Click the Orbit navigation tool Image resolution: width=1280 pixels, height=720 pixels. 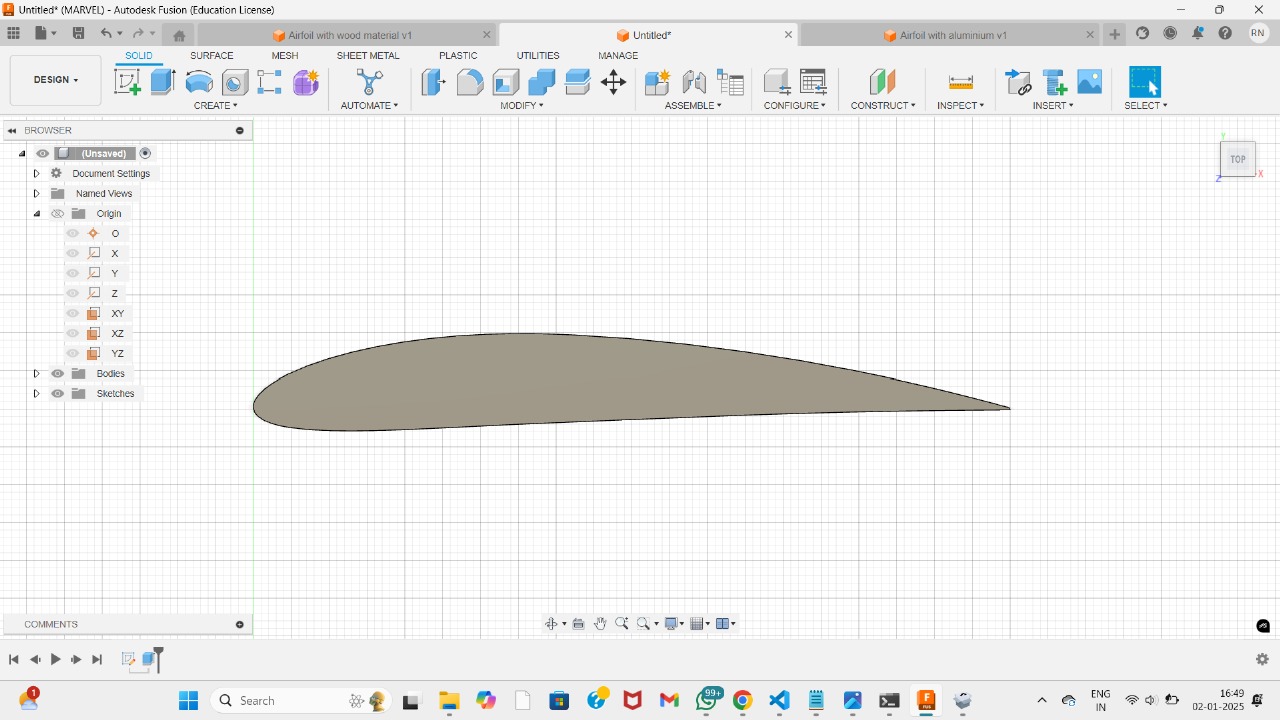point(551,624)
